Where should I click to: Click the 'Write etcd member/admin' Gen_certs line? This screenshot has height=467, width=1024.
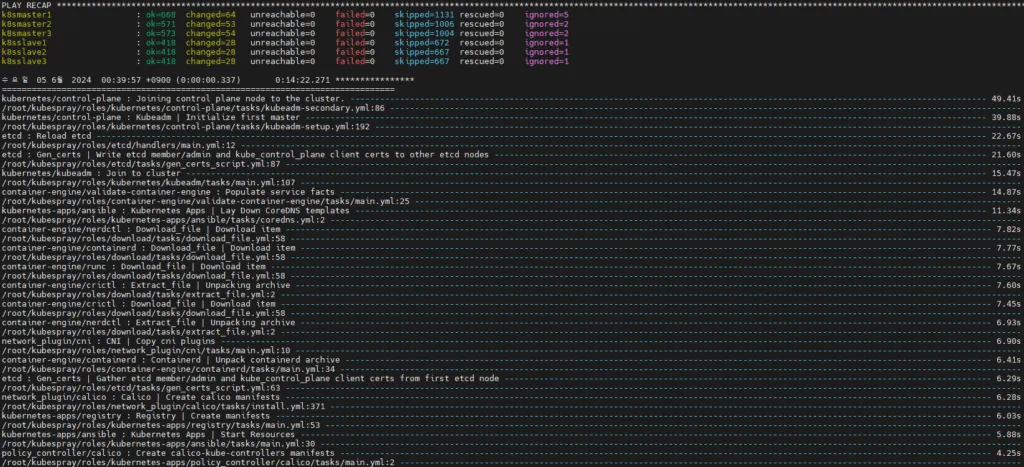[245, 155]
